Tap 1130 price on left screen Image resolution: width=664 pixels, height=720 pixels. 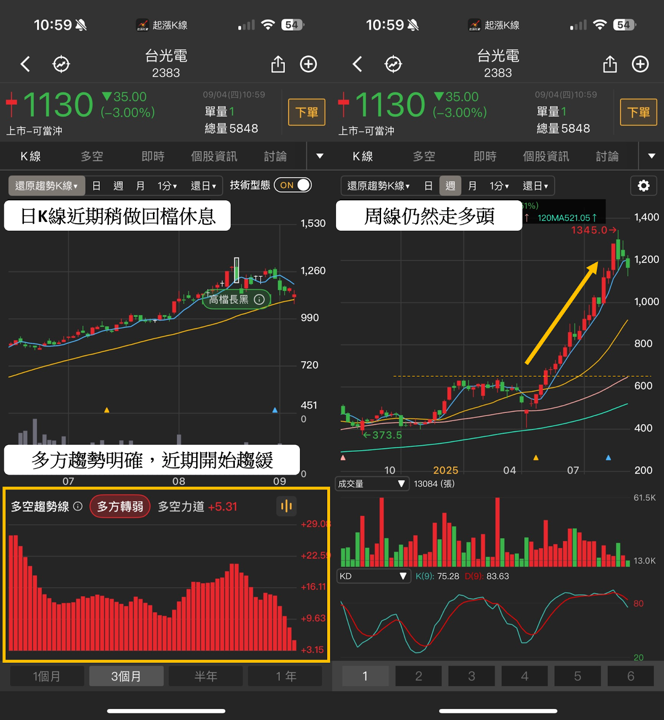point(58,105)
